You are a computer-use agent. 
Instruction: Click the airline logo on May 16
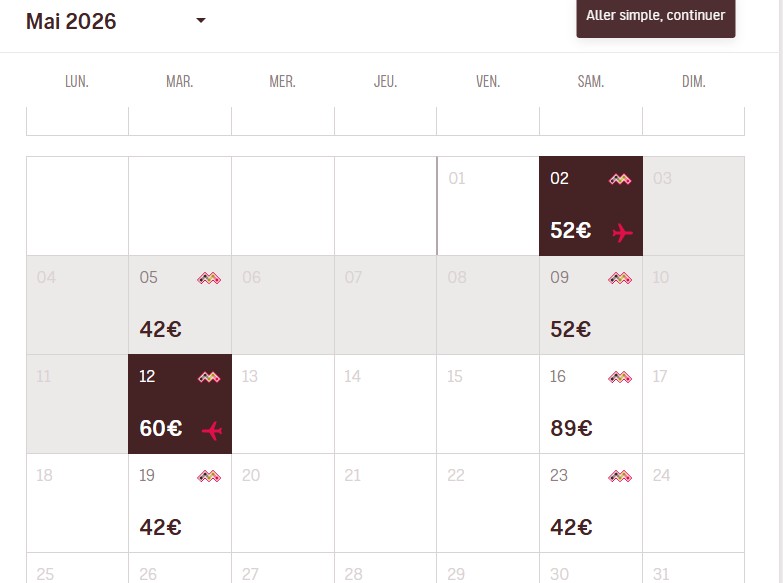point(620,377)
